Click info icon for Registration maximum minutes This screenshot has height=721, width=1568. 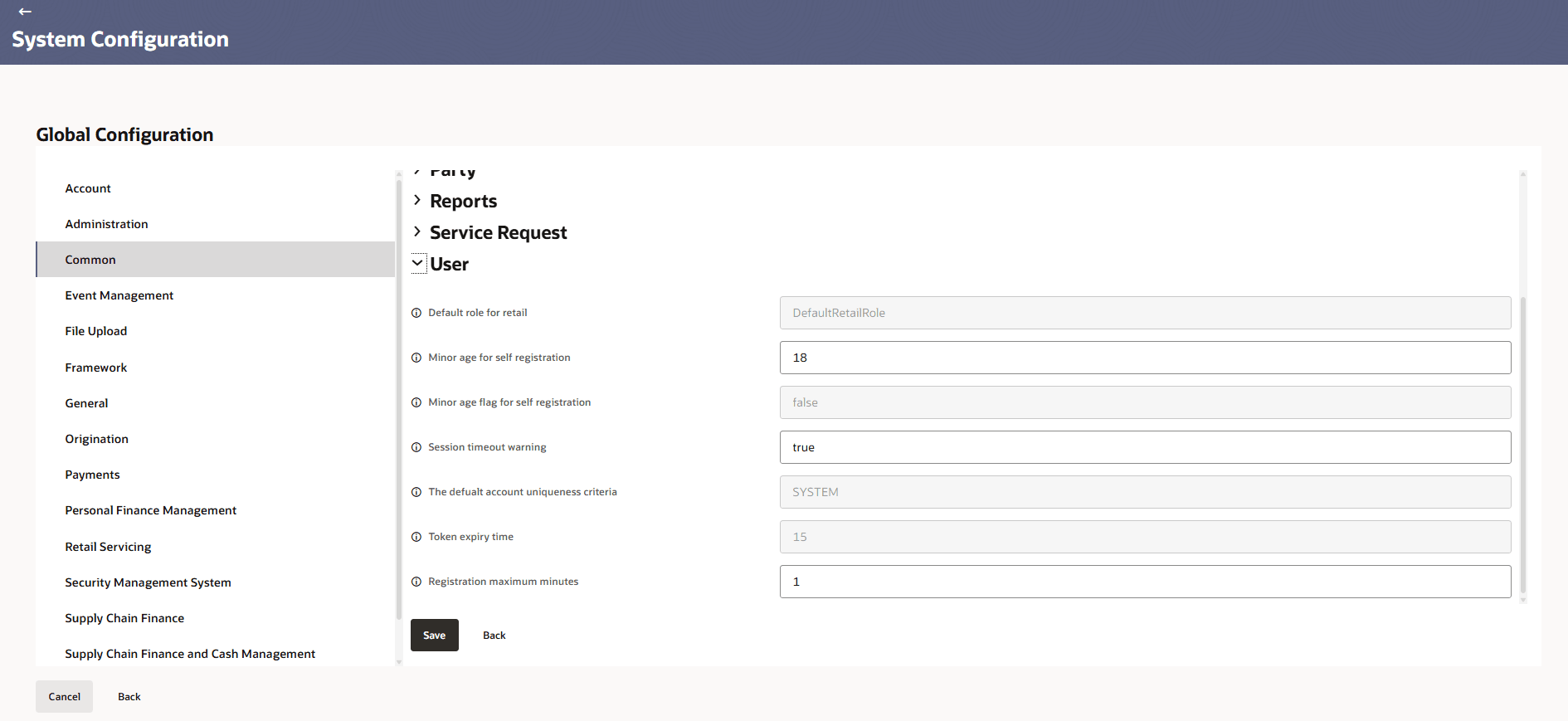pos(416,582)
